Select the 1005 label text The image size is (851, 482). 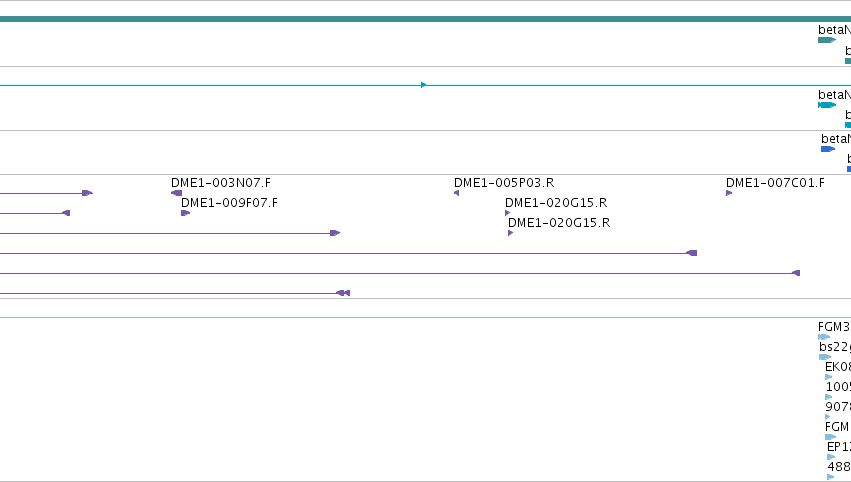838,387
